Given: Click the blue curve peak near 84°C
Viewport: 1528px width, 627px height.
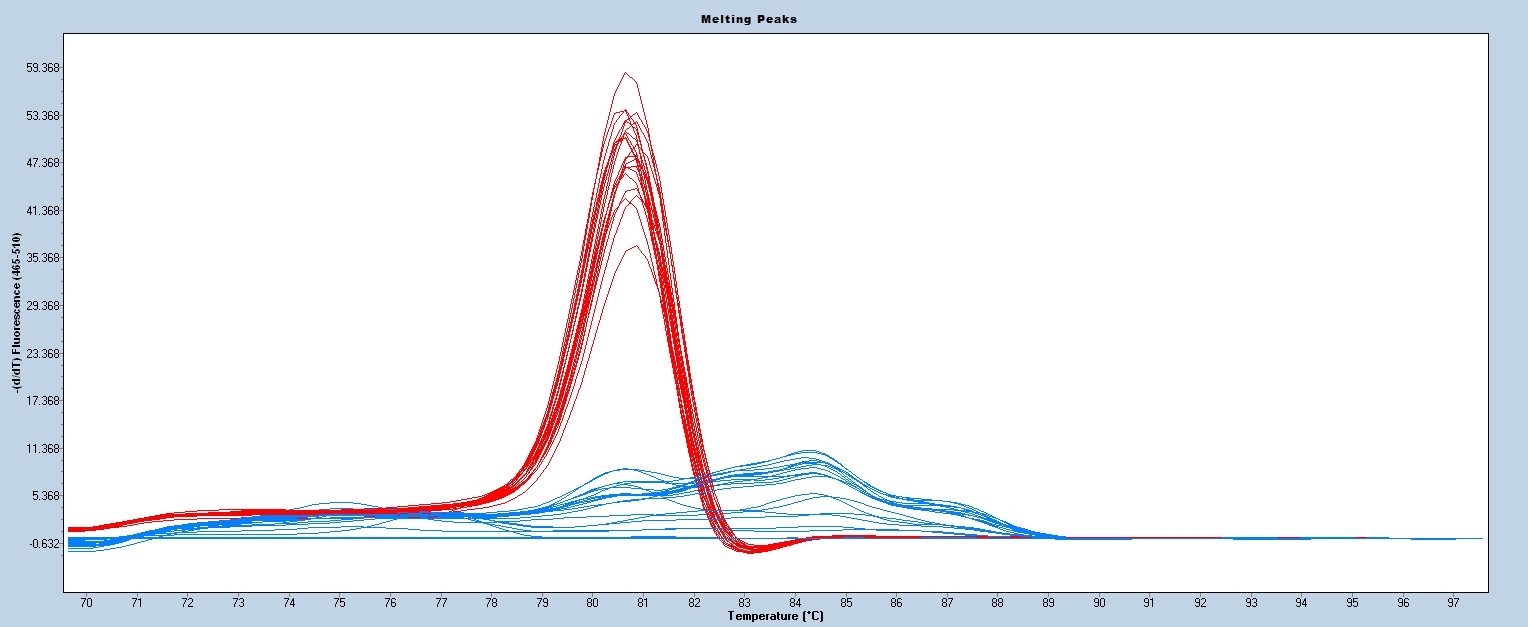Looking at the screenshot, I should [x=808, y=451].
